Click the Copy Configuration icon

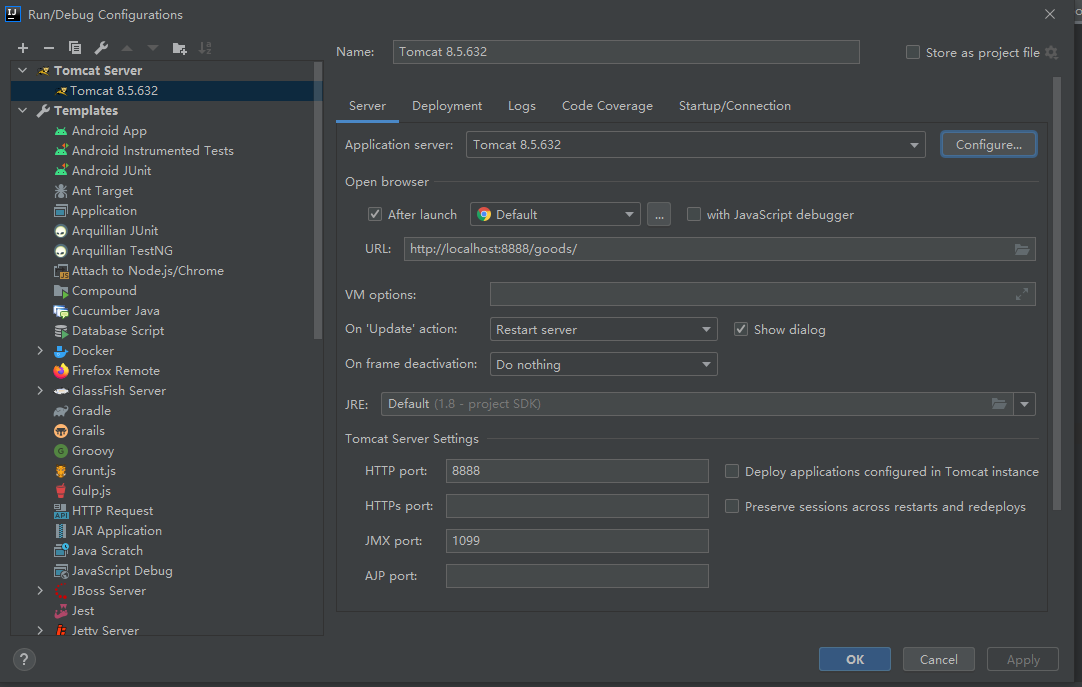coord(75,48)
